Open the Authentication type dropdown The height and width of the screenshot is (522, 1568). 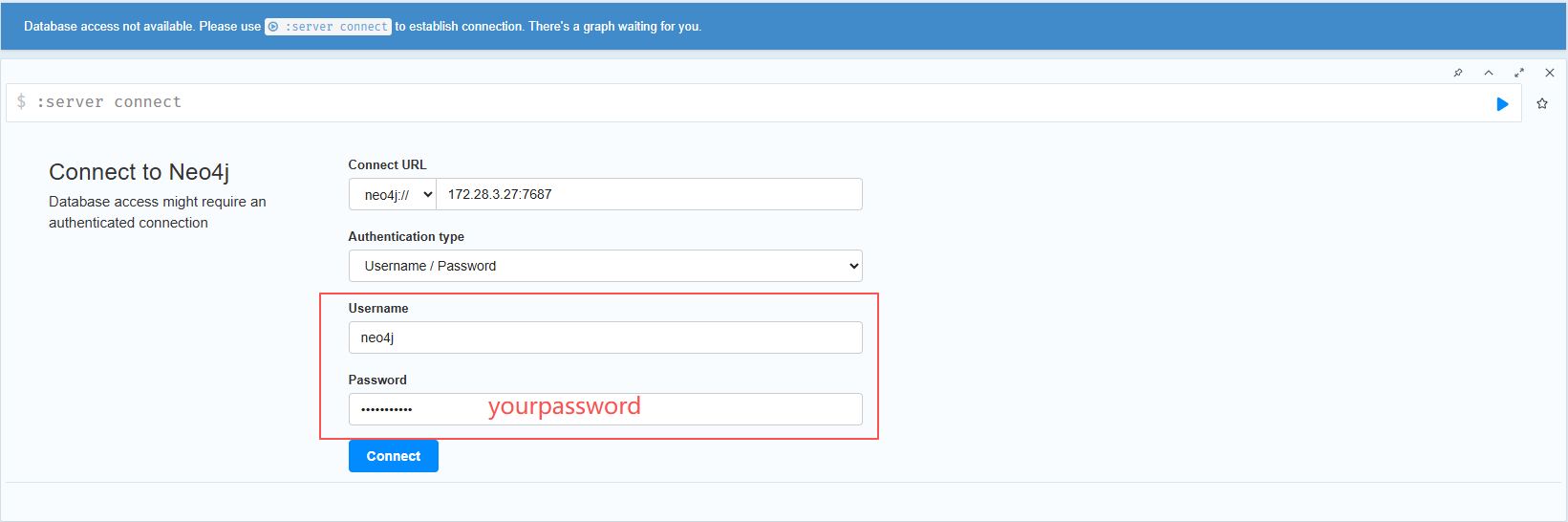(x=606, y=266)
